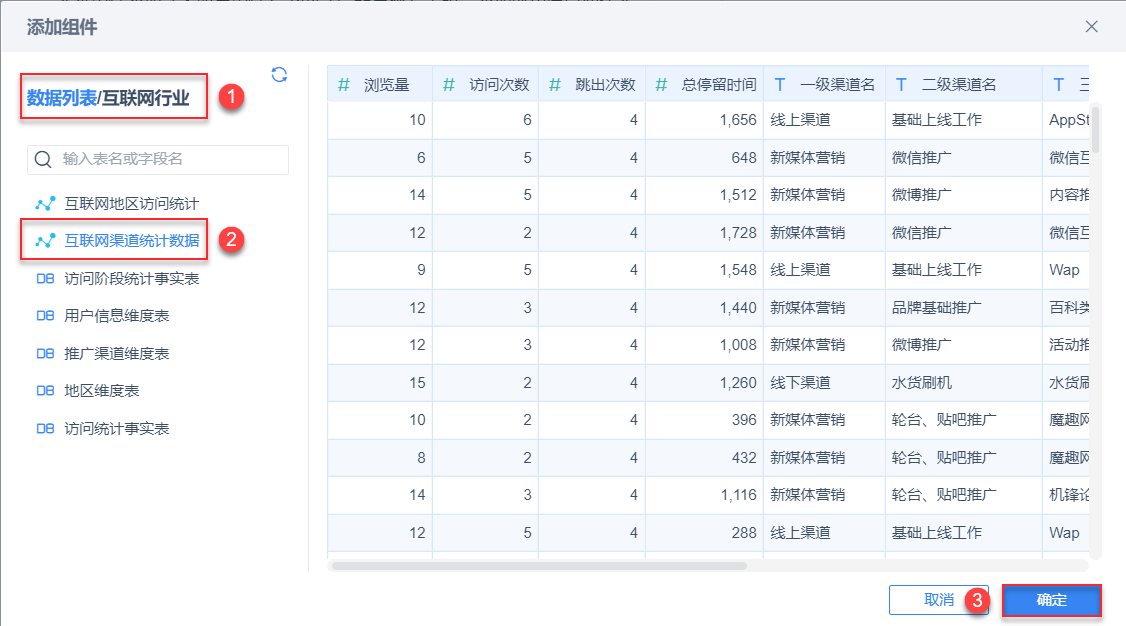Click the search magnifier icon
The image size is (1126, 626).
click(x=44, y=159)
